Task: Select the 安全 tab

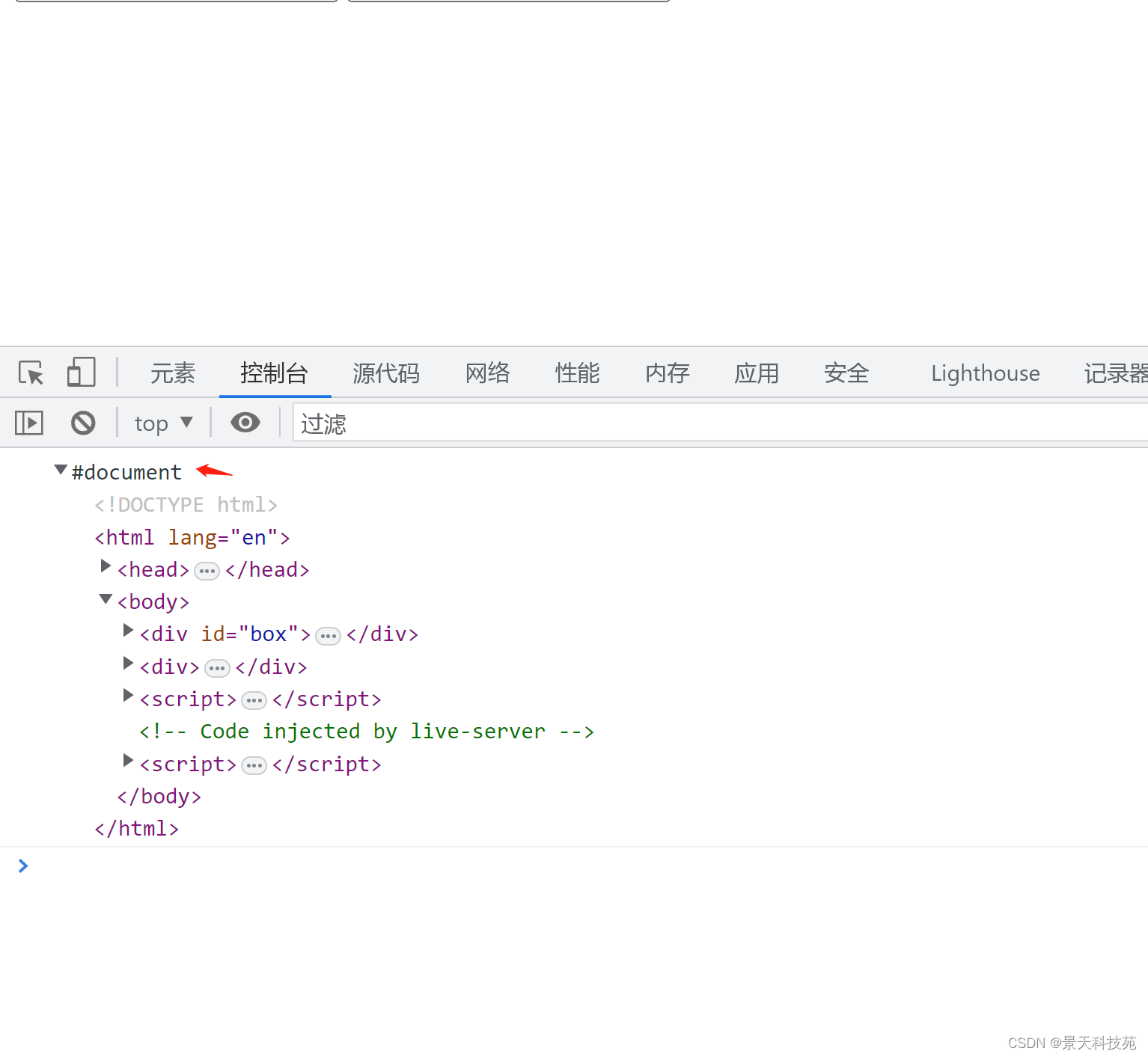Action: pyautogui.click(x=846, y=373)
